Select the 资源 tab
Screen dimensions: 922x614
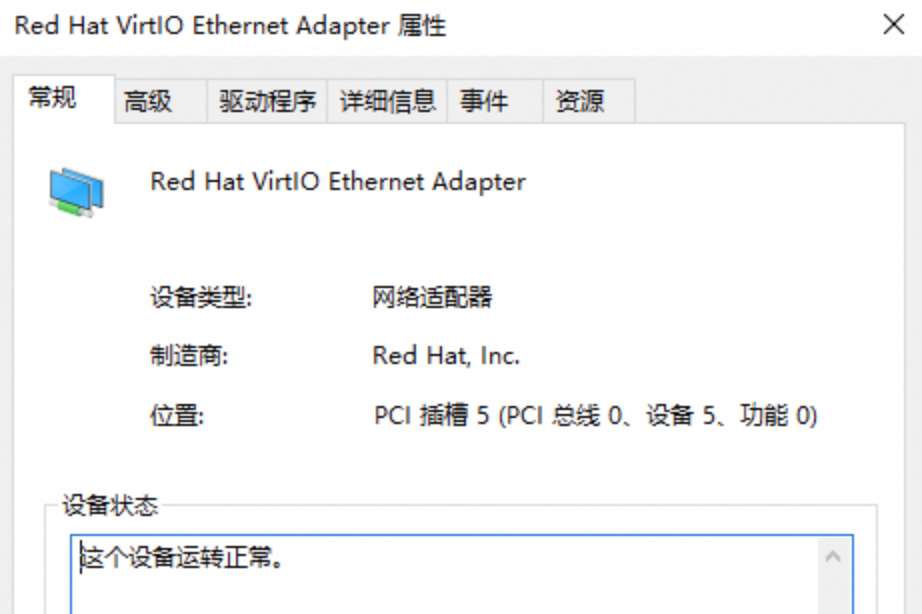click(580, 101)
